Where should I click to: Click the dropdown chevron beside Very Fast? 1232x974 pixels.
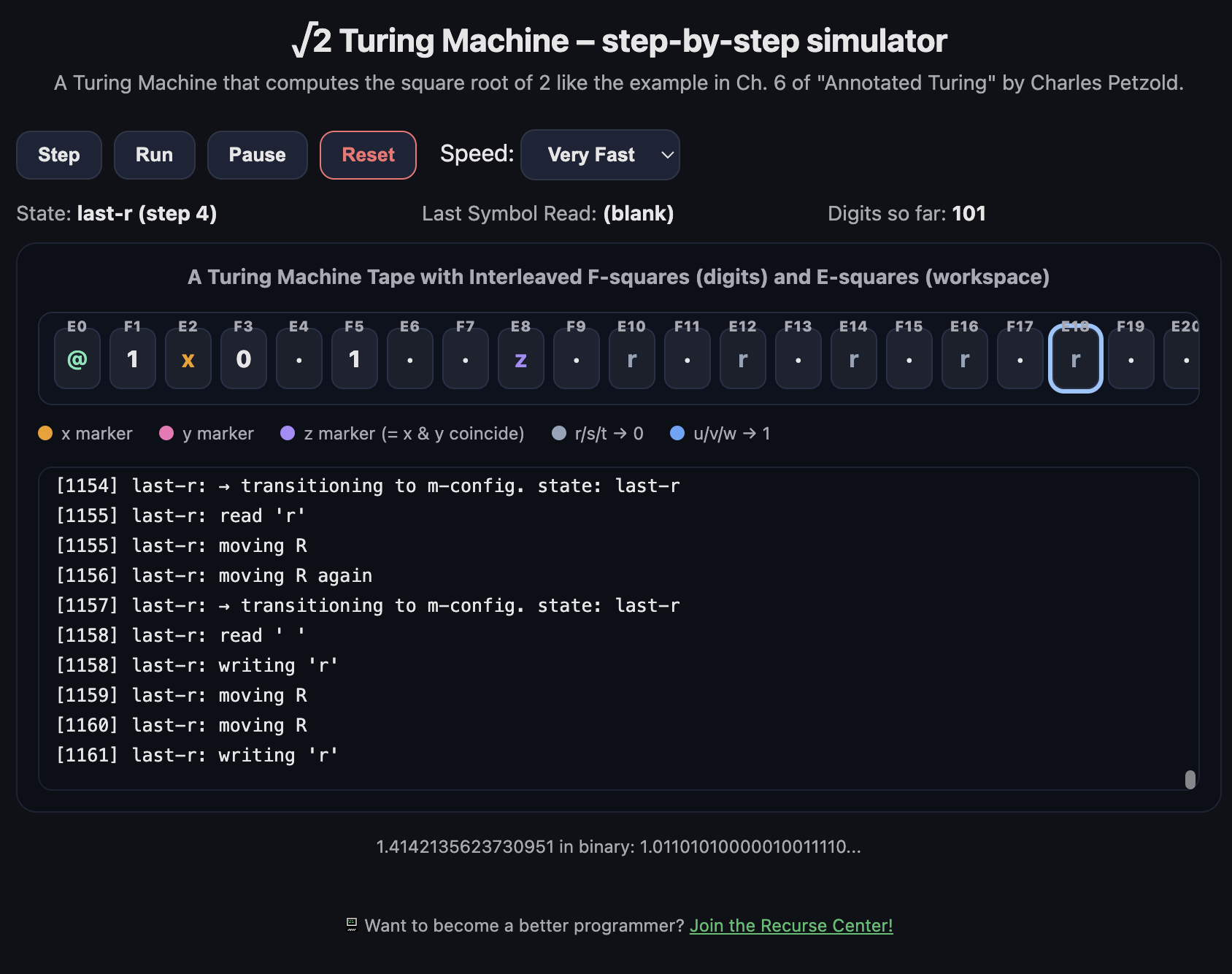click(x=667, y=155)
